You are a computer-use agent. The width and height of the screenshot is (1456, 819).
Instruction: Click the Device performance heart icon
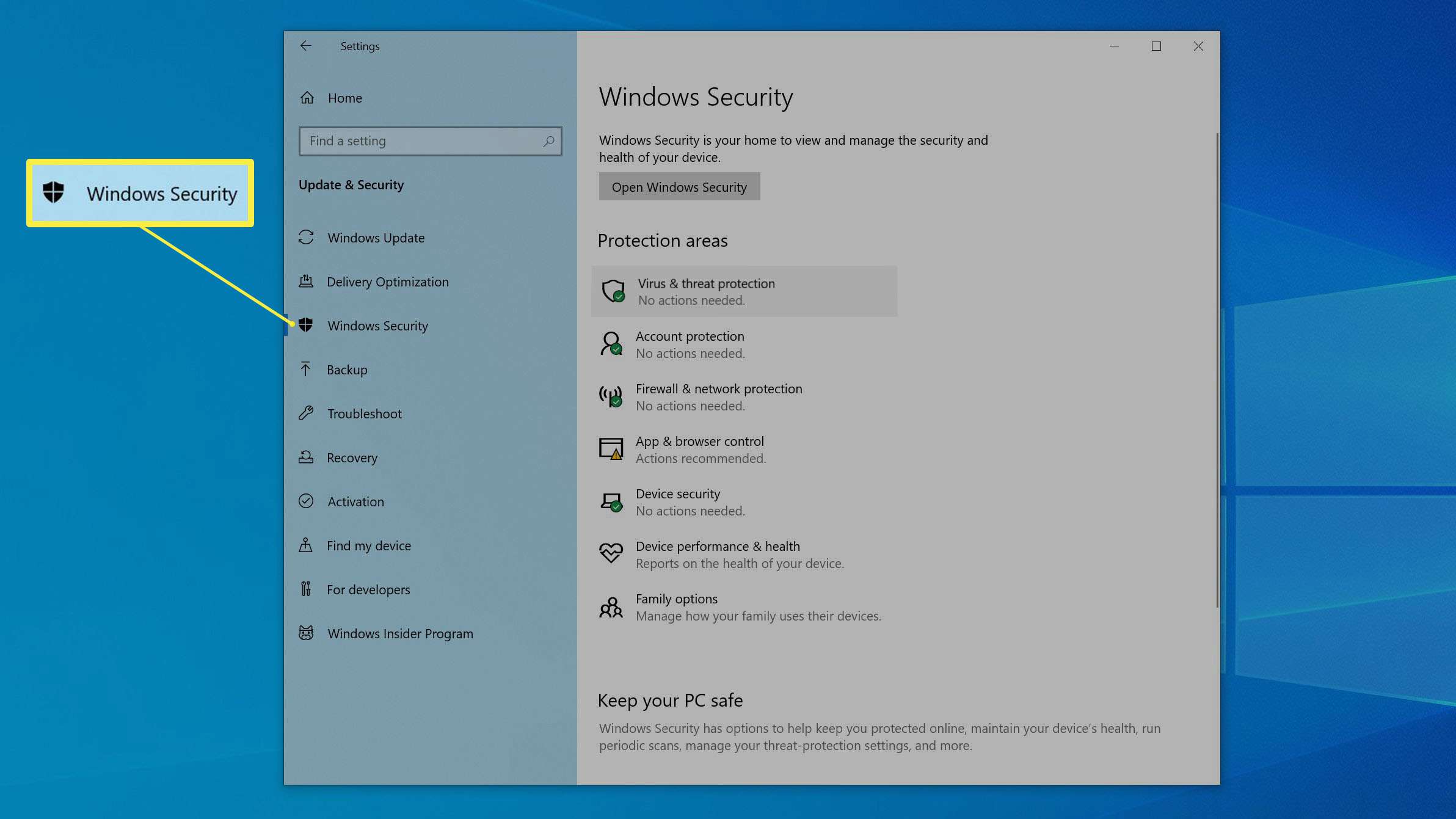coord(611,553)
